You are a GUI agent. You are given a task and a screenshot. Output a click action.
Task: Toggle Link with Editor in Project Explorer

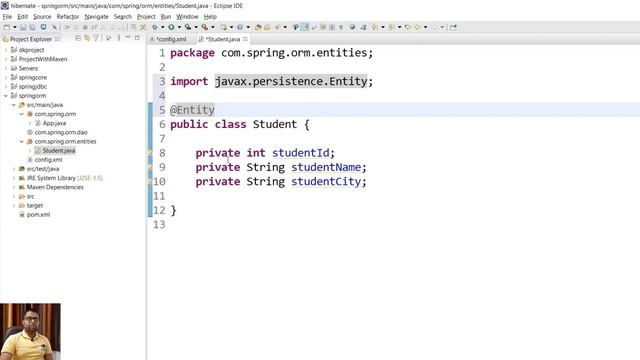pos(87,38)
